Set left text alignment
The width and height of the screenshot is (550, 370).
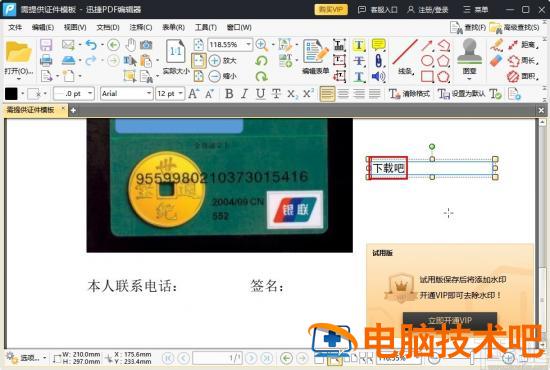tap(327, 94)
